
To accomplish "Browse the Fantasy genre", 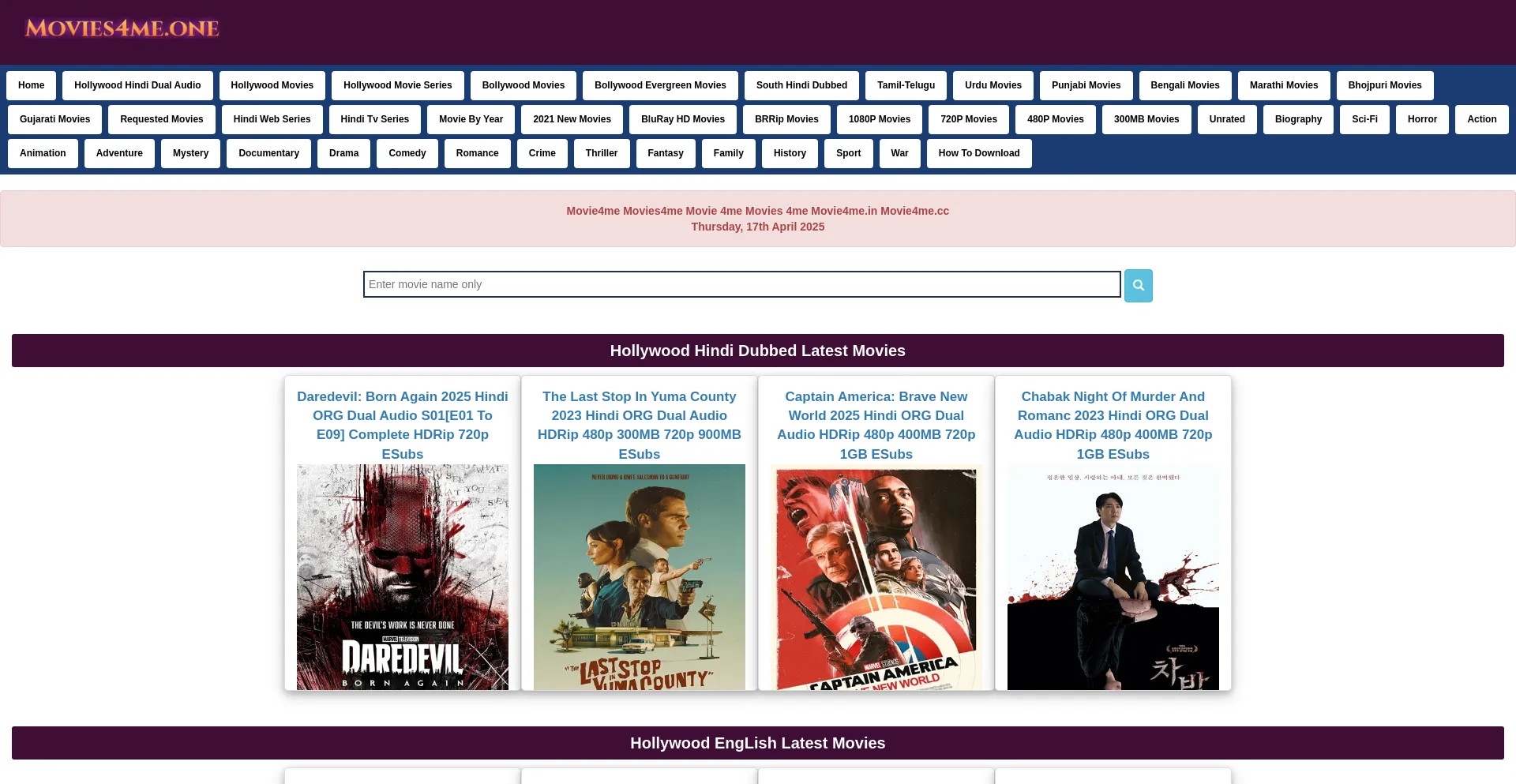I will (x=666, y=153).
